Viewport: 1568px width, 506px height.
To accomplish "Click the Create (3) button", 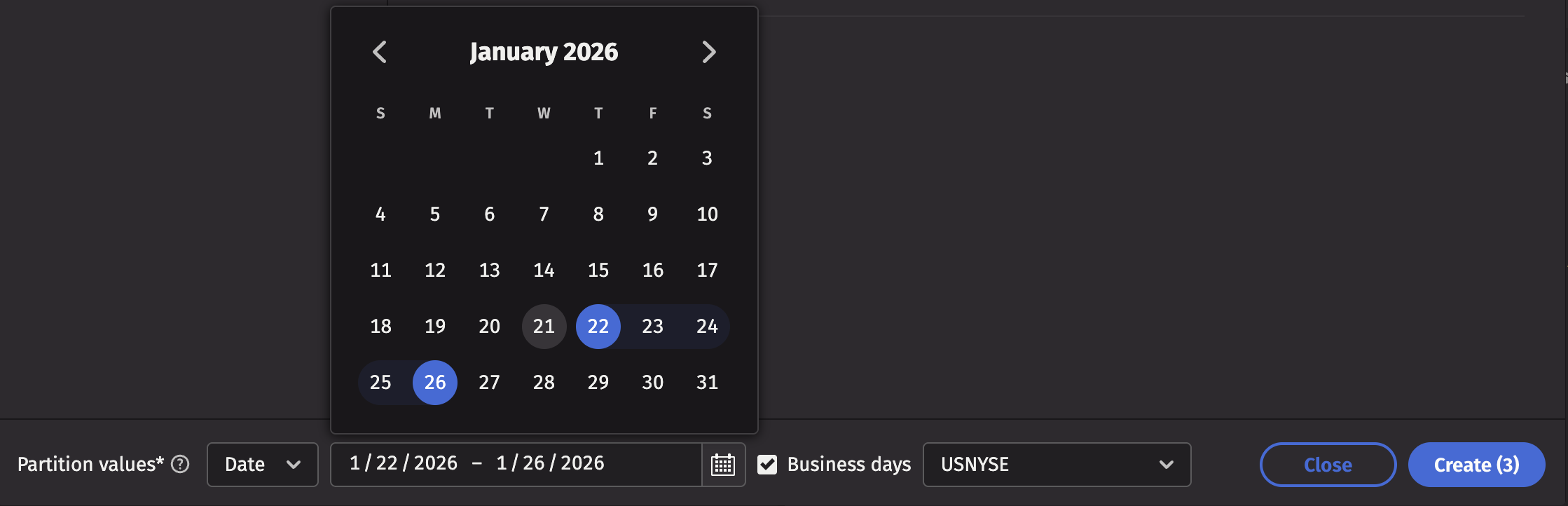I will tap(1476, 465).
